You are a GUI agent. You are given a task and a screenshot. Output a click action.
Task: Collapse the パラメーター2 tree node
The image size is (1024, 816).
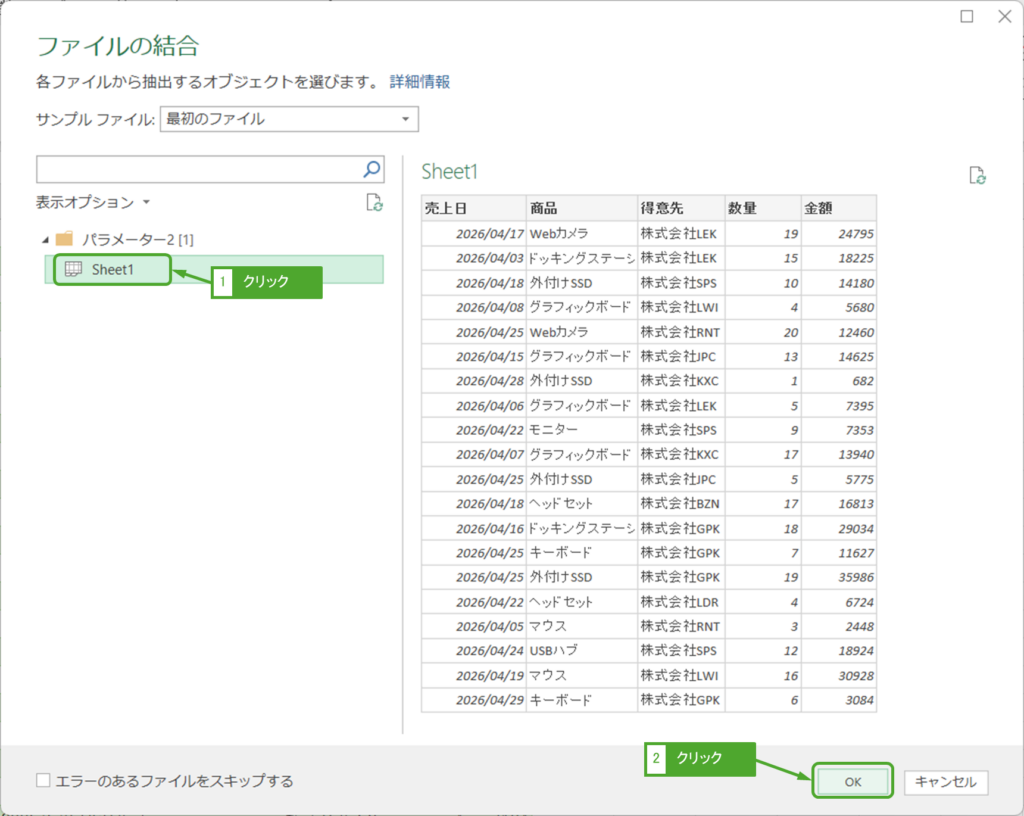(44, 239)
